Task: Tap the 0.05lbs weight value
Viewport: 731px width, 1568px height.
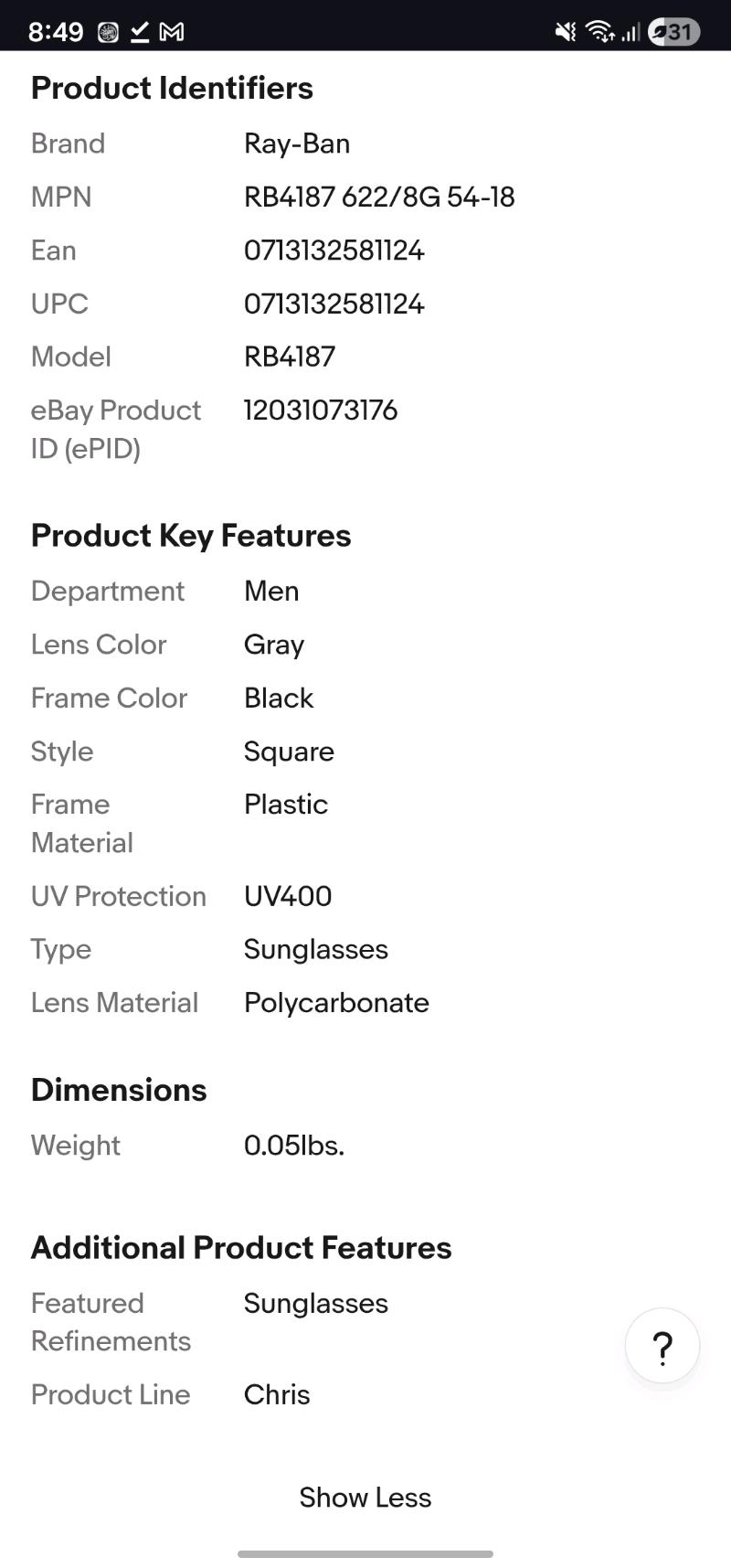Action: (294, 1145)
